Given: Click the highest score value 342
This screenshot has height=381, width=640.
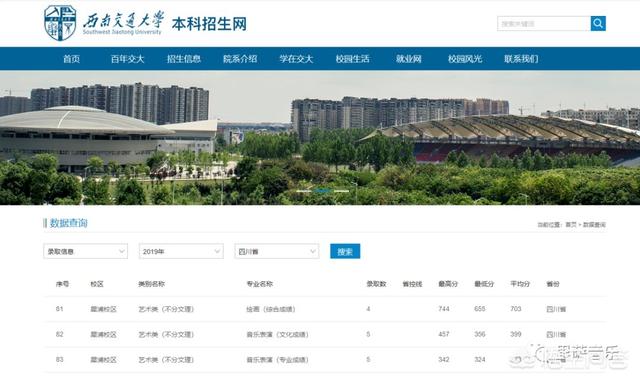Looking at the screenshot, I should 444,359.
